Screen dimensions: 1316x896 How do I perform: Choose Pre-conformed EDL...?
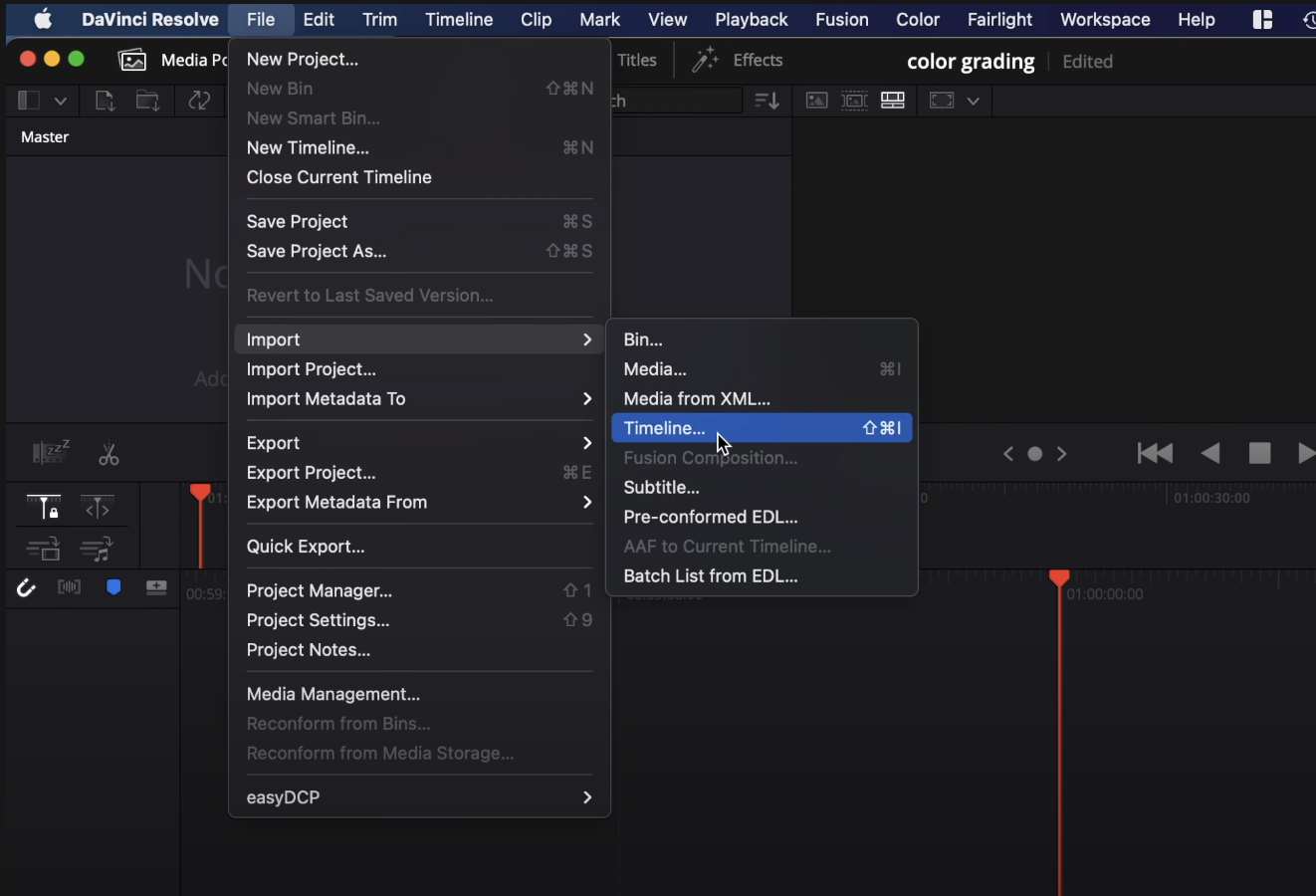(x=762, y=517)
